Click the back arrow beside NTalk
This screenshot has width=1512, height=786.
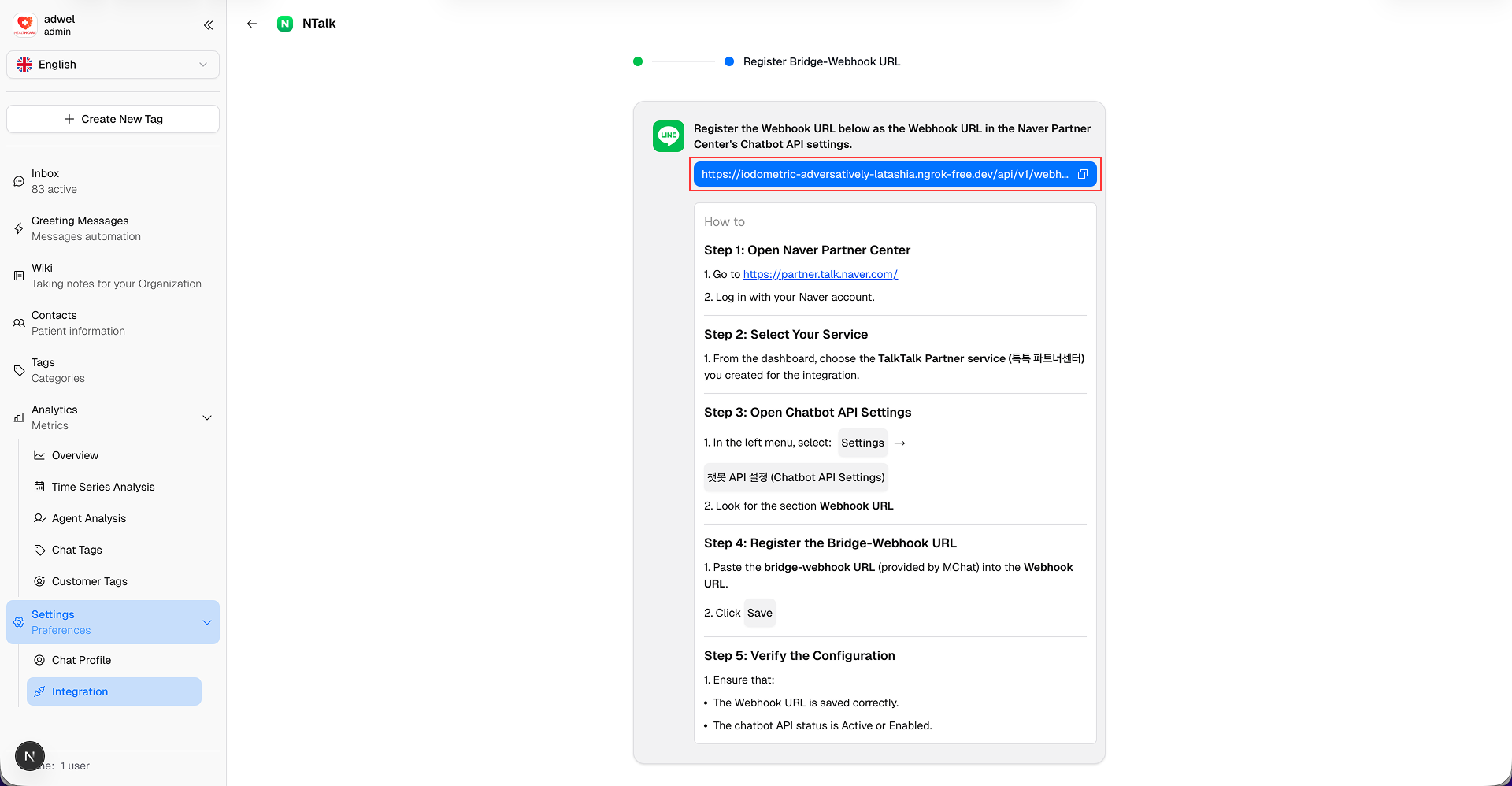[252, 24]
